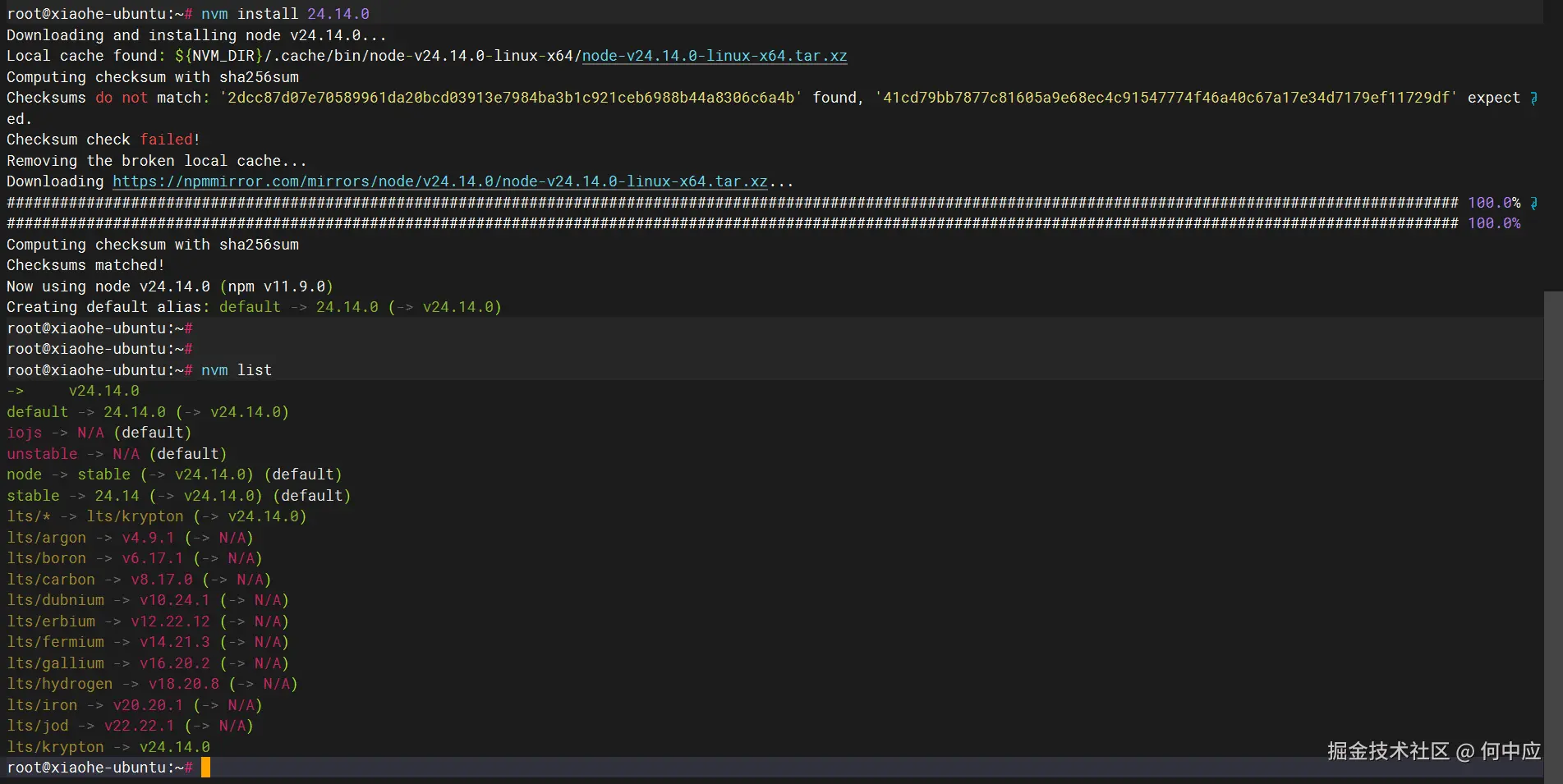Click the lts/boron v6.17.1 row
Viewport: 1563px width, 784px height.
click(135, 558)
